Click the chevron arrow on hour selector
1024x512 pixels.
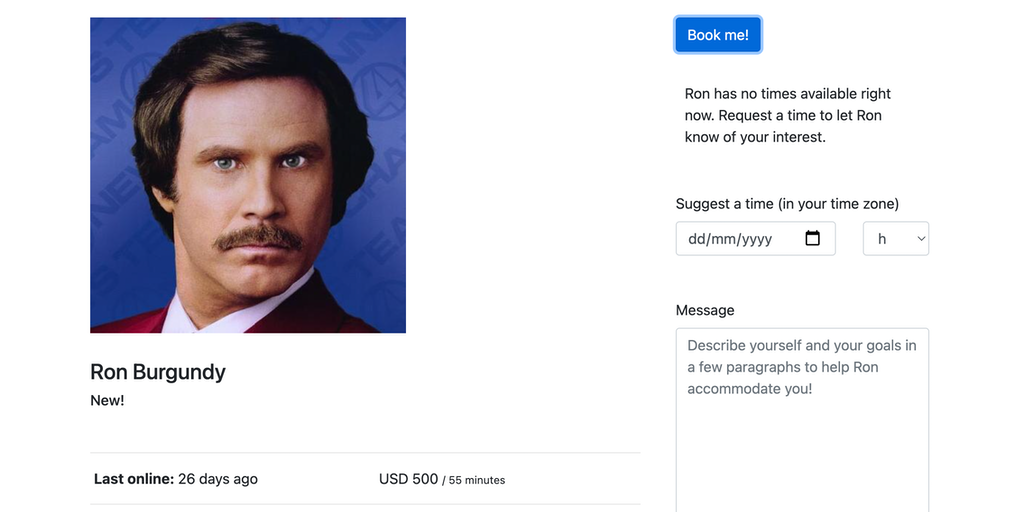click(921, 239)
